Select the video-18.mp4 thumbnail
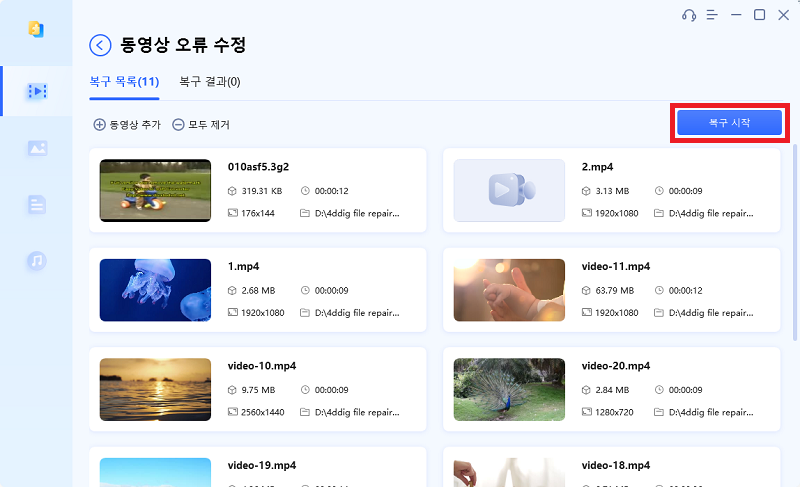The width and height of the screenshot is (800, 487). point(509,472)
